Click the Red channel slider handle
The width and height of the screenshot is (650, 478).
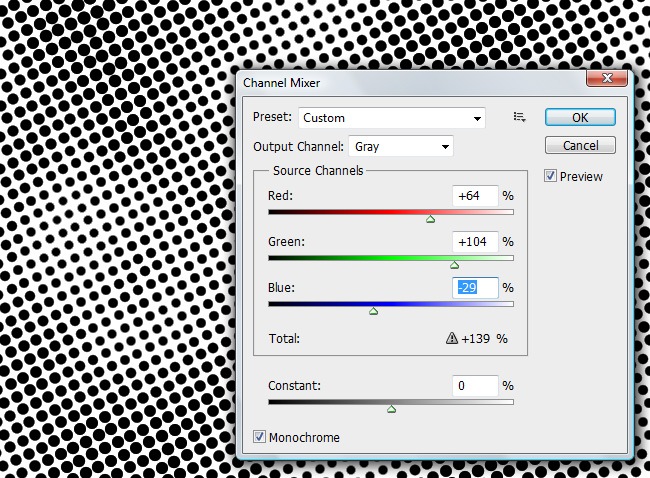click(430, 219)
